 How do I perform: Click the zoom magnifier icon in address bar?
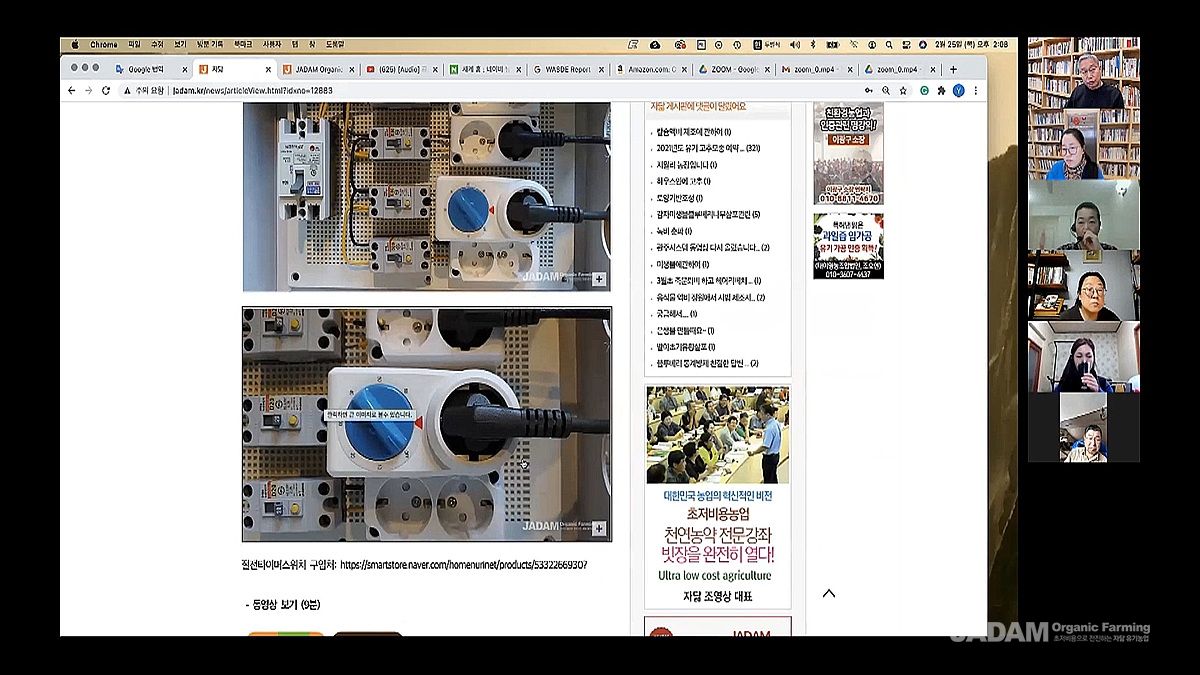point(885,90)
